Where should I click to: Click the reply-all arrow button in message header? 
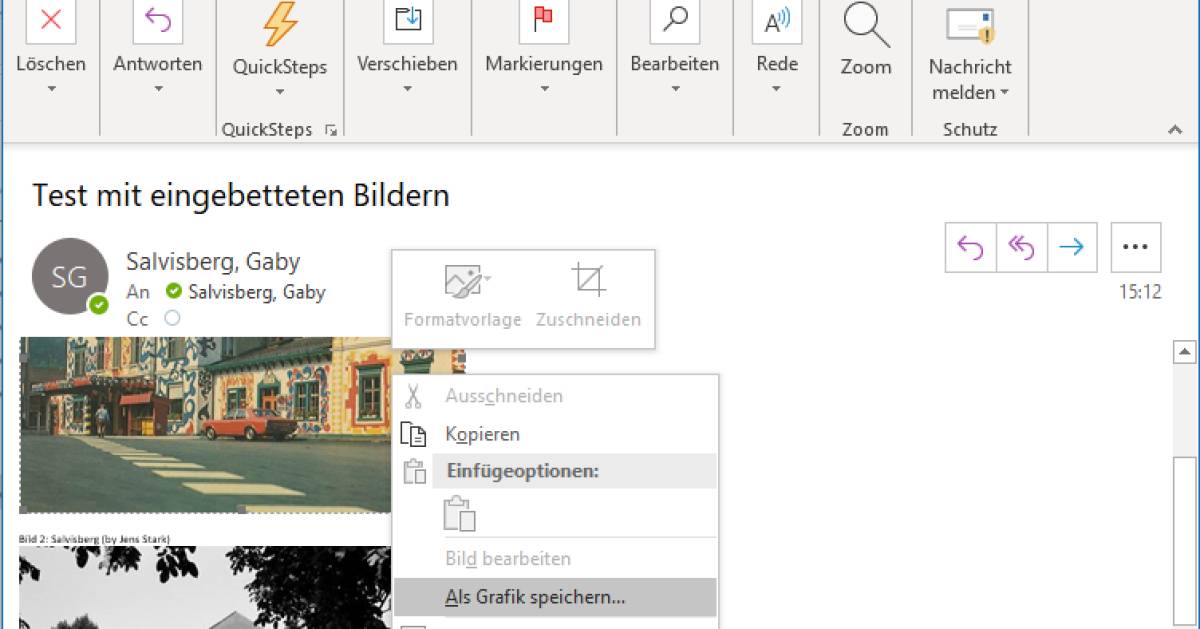[1021, 247]
